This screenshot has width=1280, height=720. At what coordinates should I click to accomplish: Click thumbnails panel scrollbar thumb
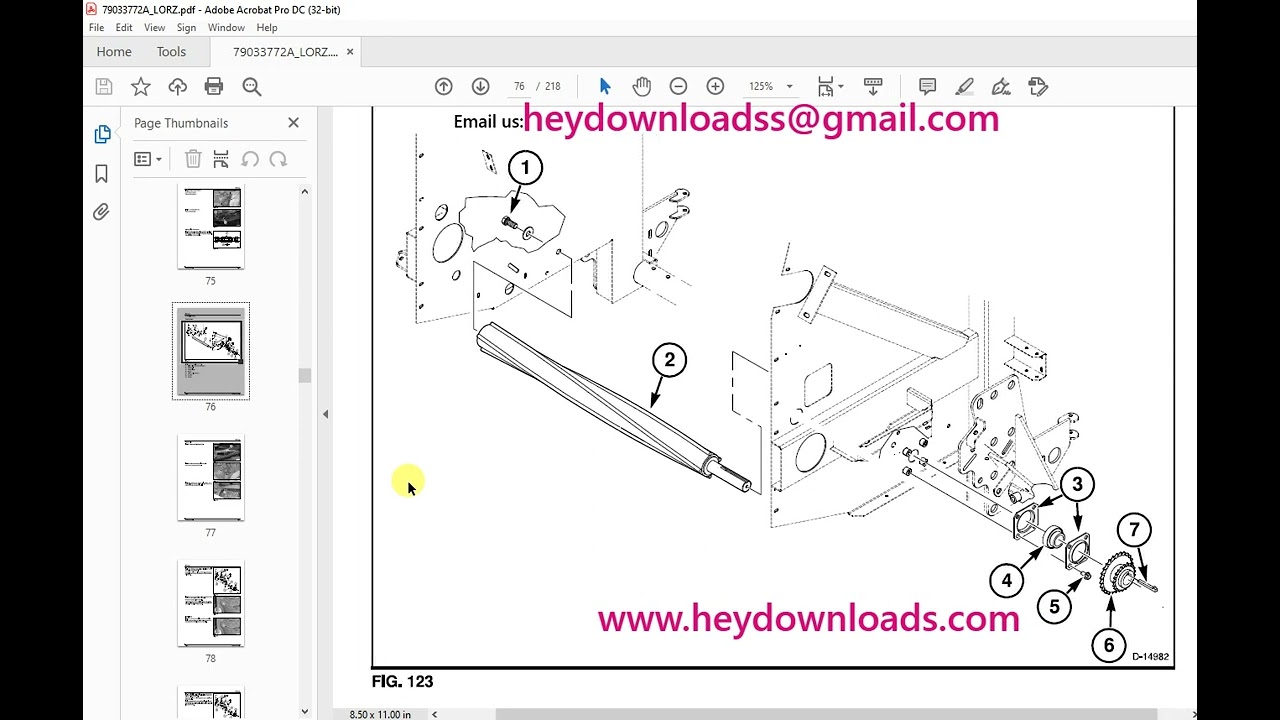[x=305, y=375]
